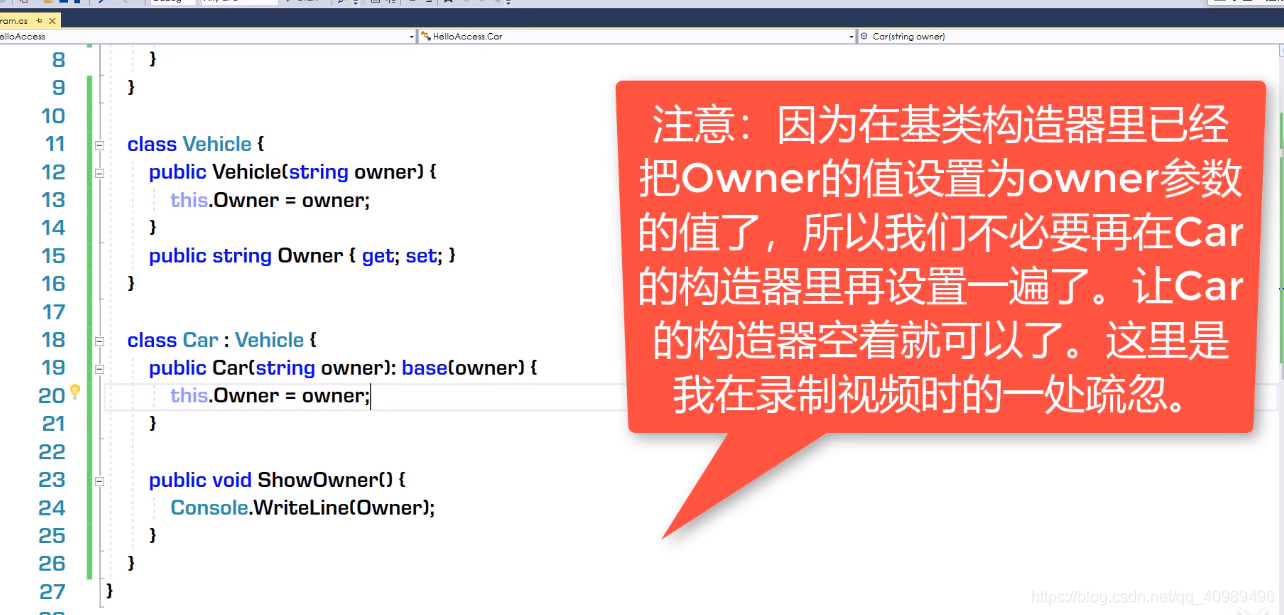Click the 'base' keyword on line 19
Viewport: 1284px width, 615px height.
(x=424, y=368)
